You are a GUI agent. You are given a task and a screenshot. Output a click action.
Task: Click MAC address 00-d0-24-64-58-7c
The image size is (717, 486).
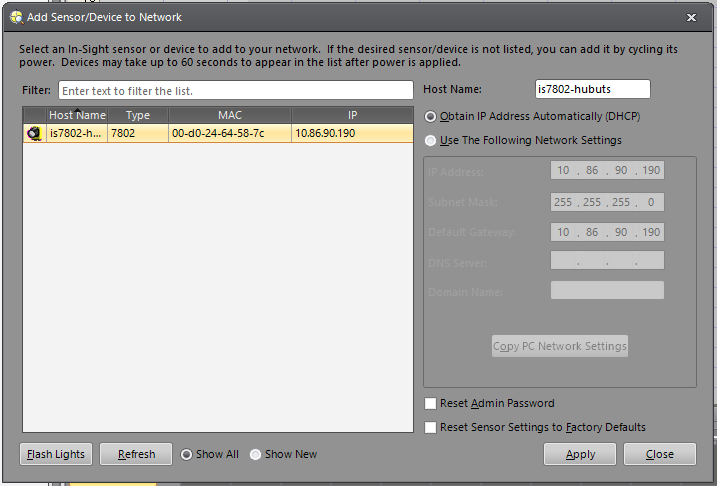[x=230, y=134]
